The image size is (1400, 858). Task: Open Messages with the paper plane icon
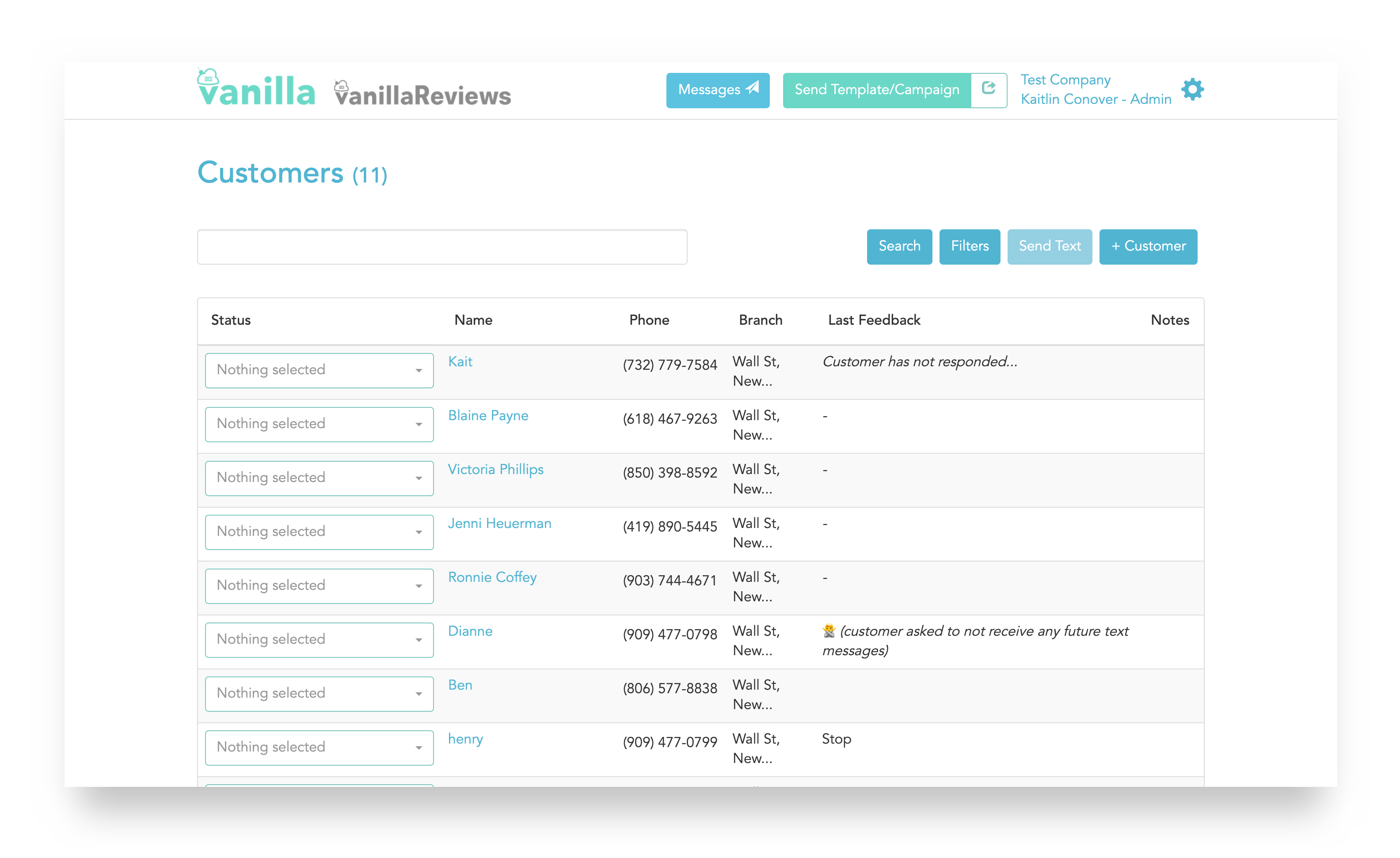[717, 90]
